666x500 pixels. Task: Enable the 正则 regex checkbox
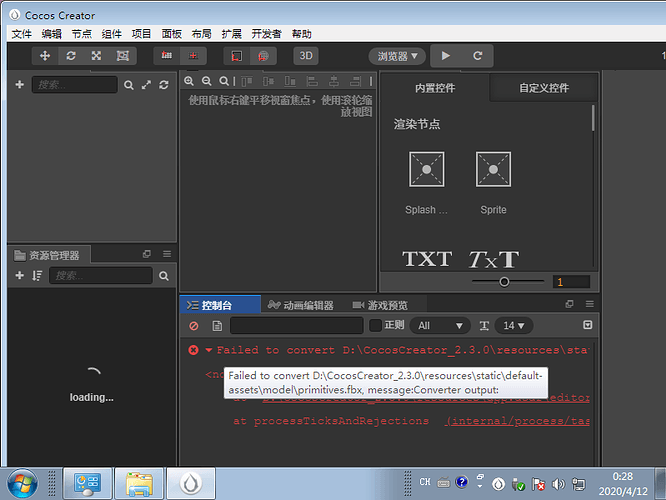(x=375, y=325)
